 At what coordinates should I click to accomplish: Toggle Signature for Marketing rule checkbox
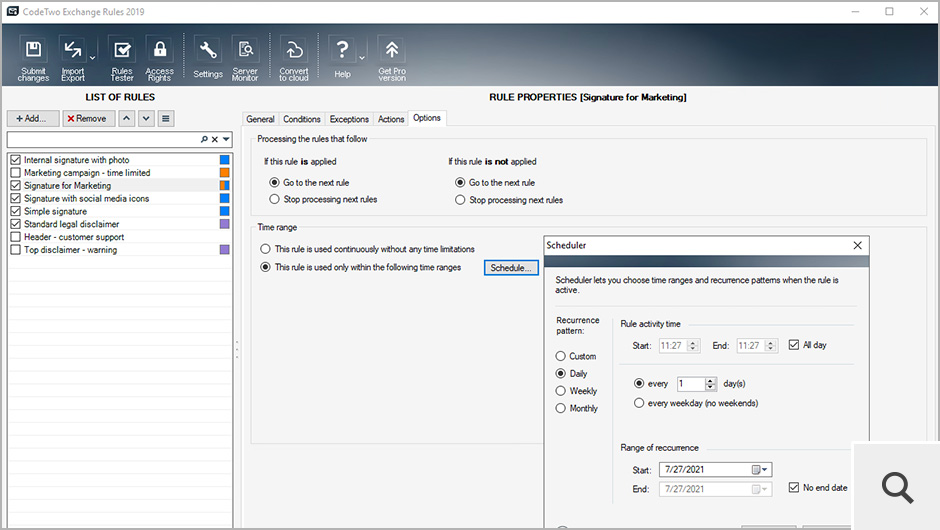click(x=16, y=186)
